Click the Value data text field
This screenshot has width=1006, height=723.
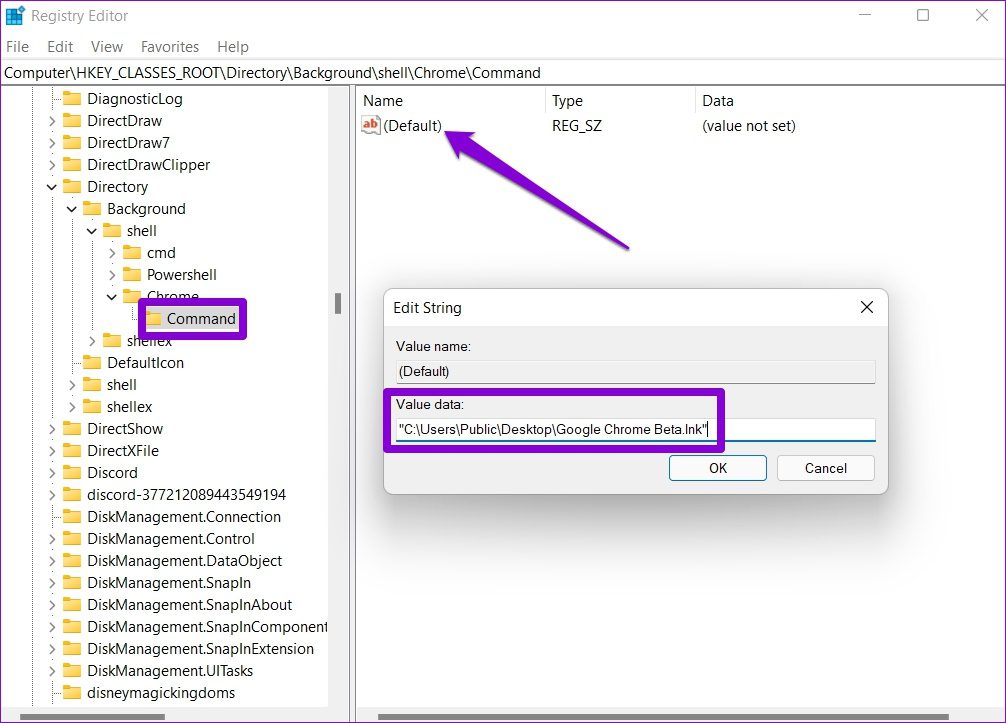click(x=635, y=429)
